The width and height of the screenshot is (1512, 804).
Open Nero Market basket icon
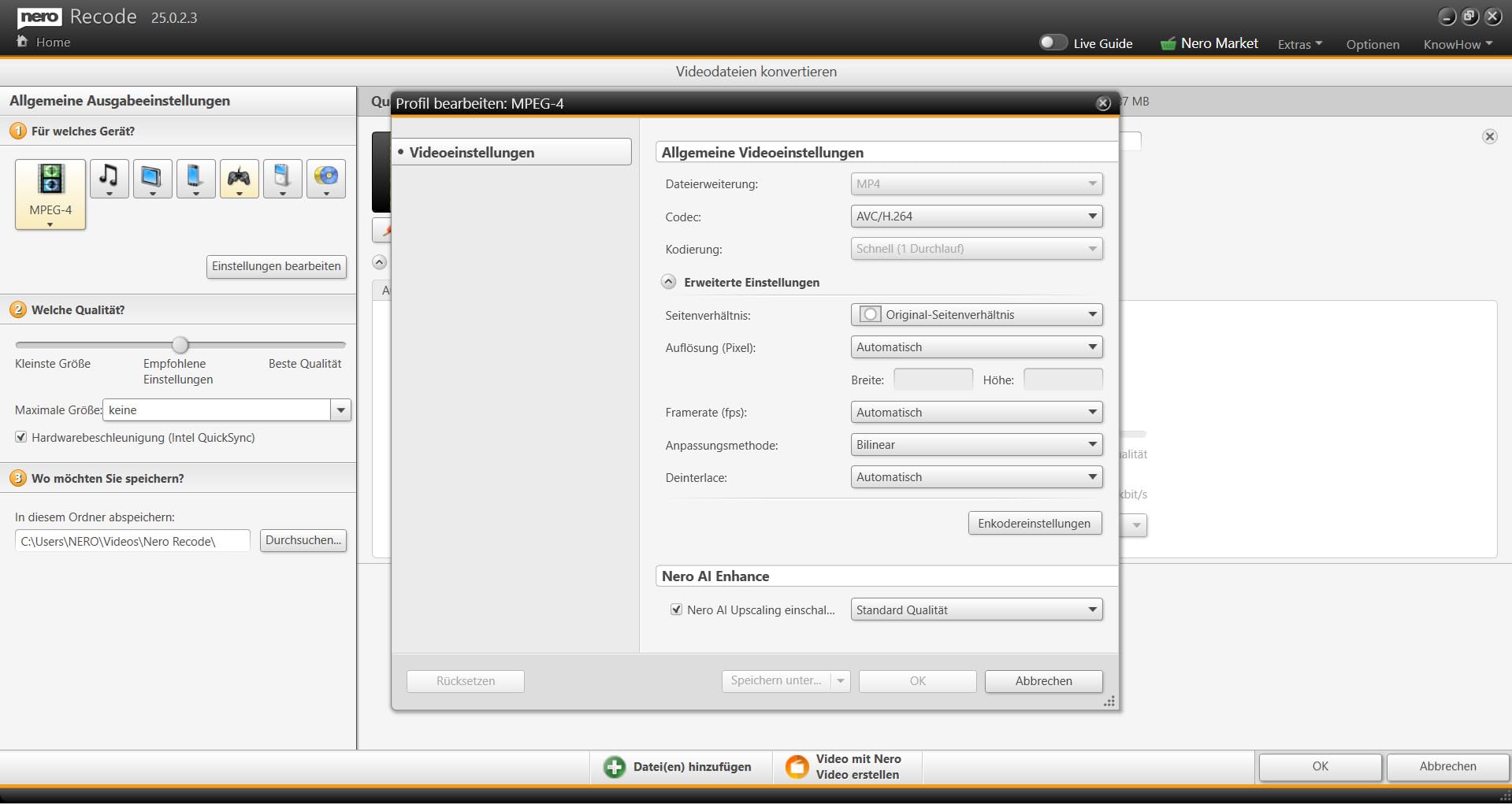[x=1168, y=43]
